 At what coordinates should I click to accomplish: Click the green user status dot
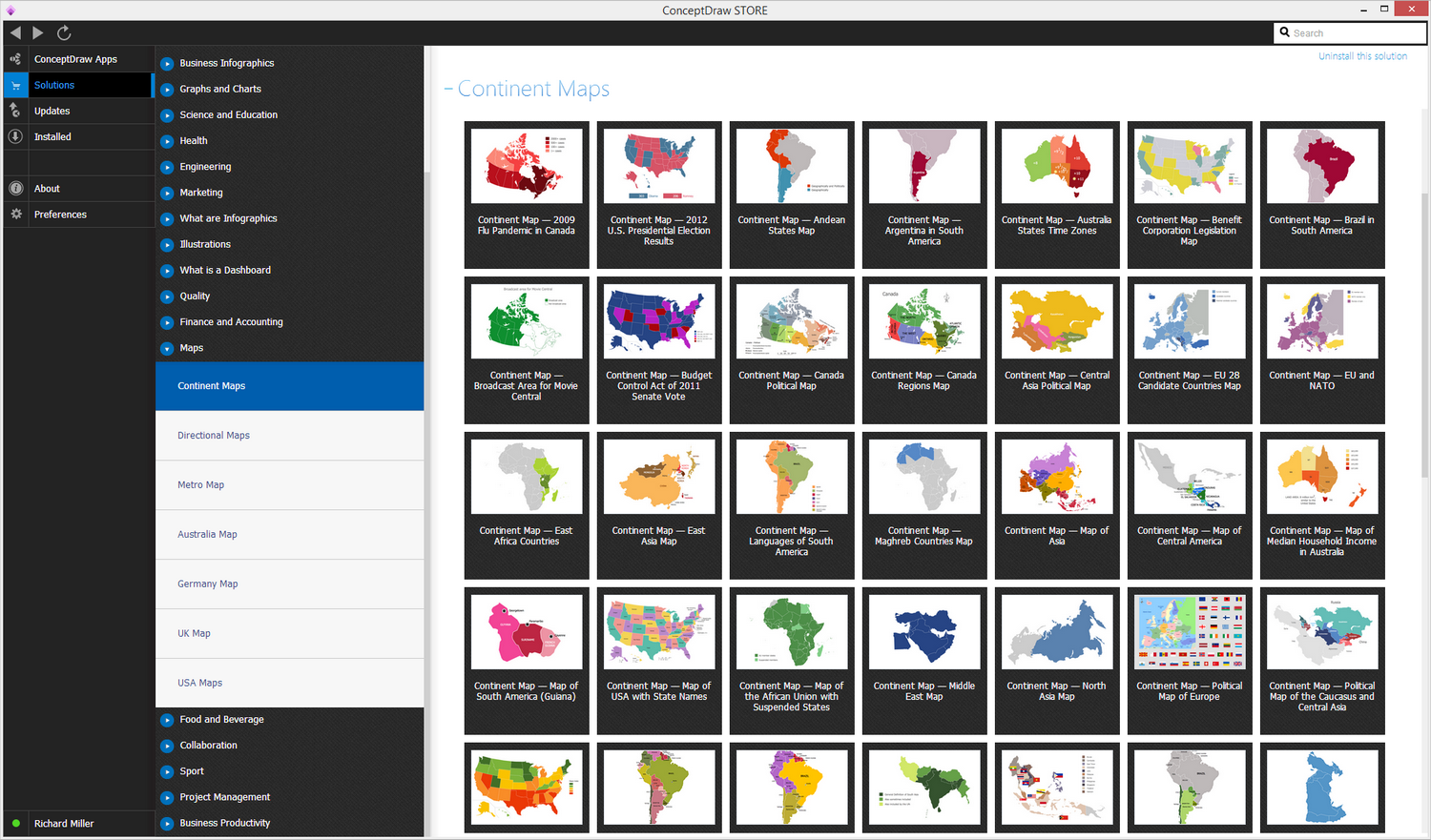click(16, 823)
